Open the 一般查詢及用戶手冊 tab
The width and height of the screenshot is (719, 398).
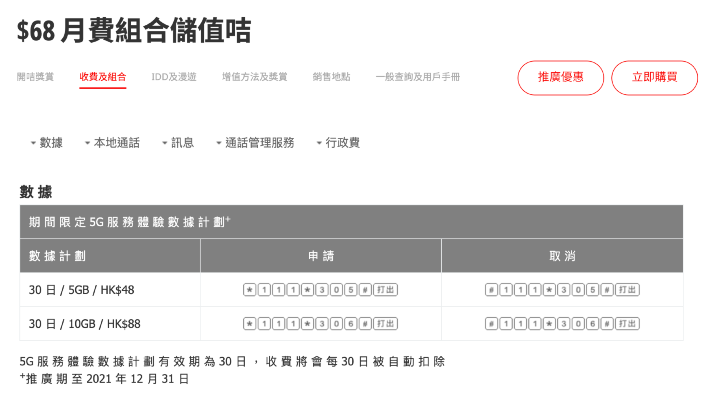pyautogui.click(x=418, y=77)
